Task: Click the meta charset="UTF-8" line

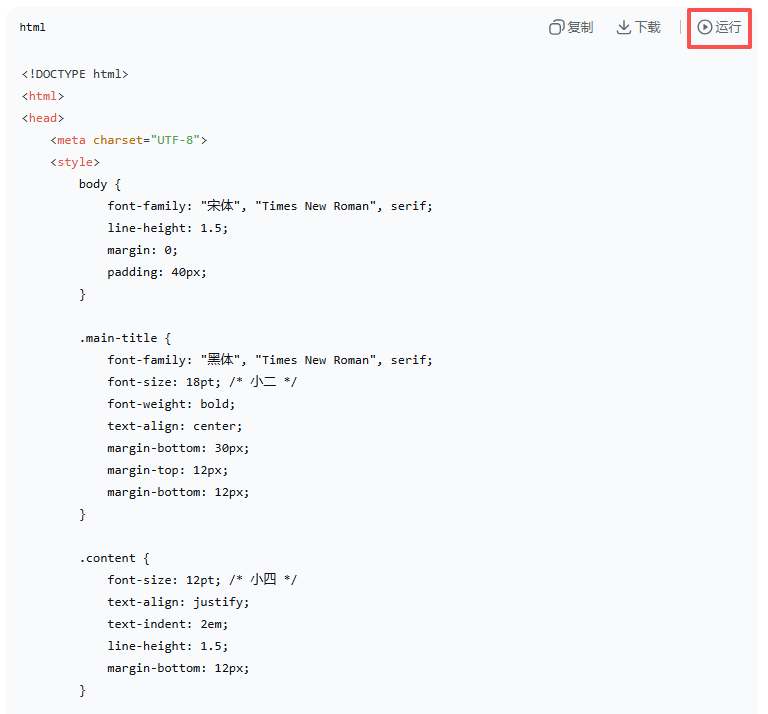Action: click(x=128, y=140)
